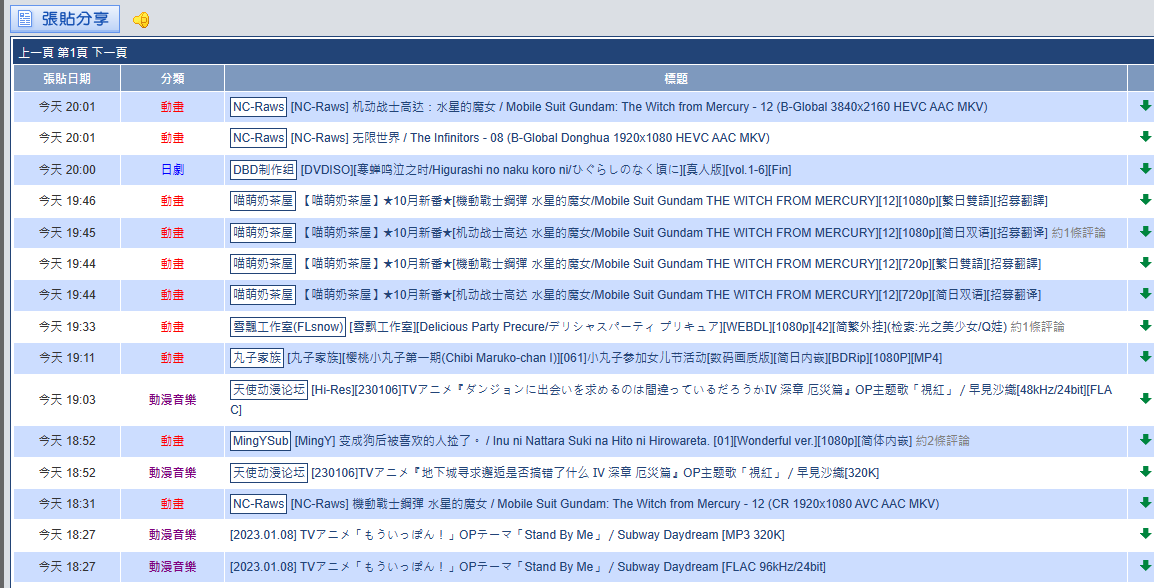
Task: Open the MingYSub group tag
Action: (x=261, y=441)
